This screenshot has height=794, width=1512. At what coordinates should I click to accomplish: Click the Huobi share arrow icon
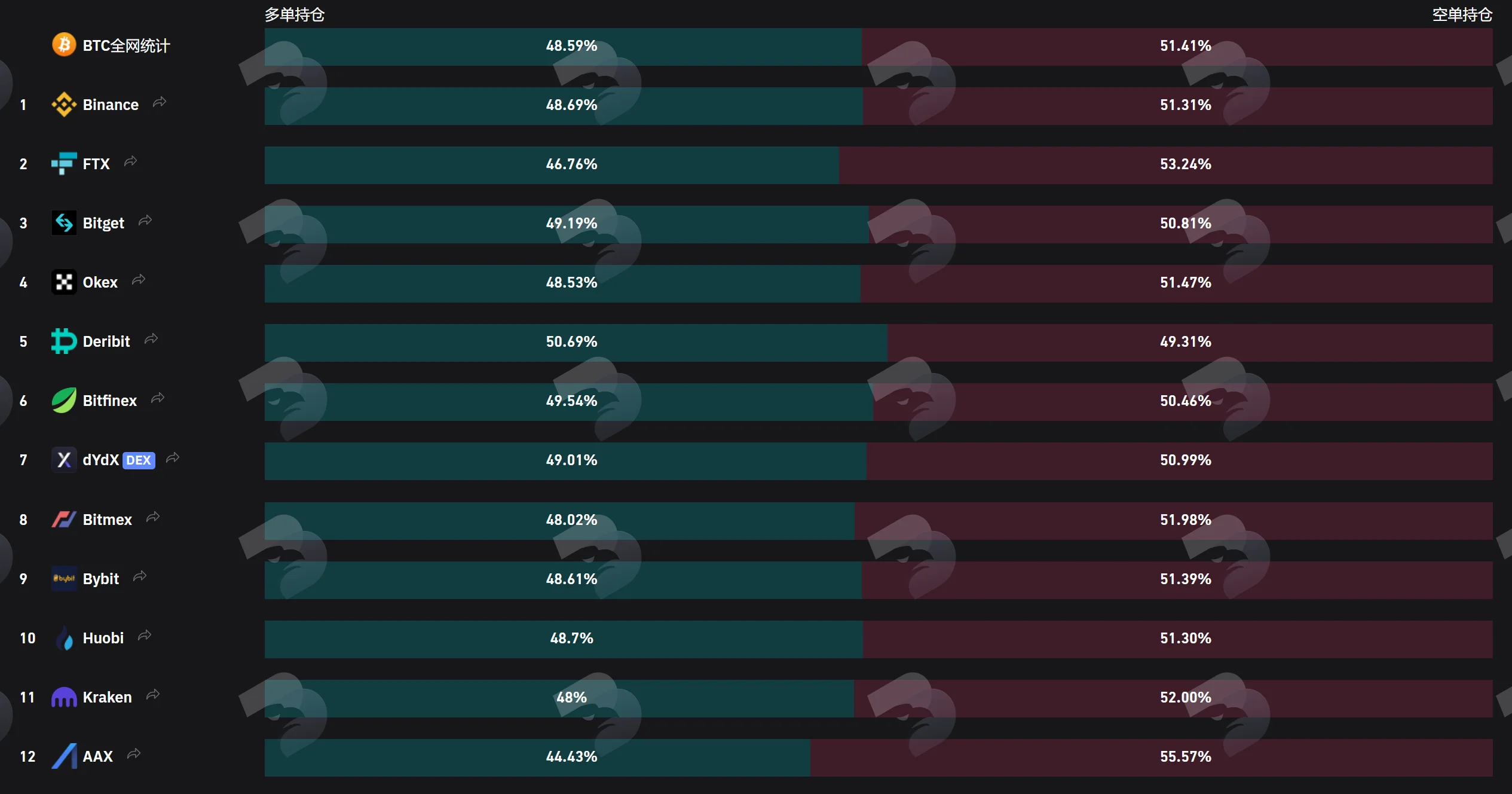pyautogui.click(x=145, y=636)
